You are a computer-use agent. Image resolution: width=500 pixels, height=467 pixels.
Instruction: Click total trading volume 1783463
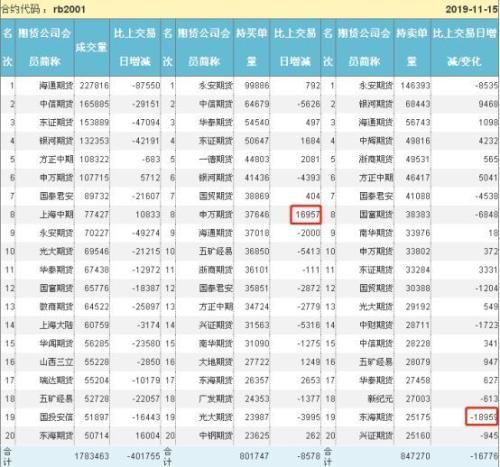[x=92, y=456]
